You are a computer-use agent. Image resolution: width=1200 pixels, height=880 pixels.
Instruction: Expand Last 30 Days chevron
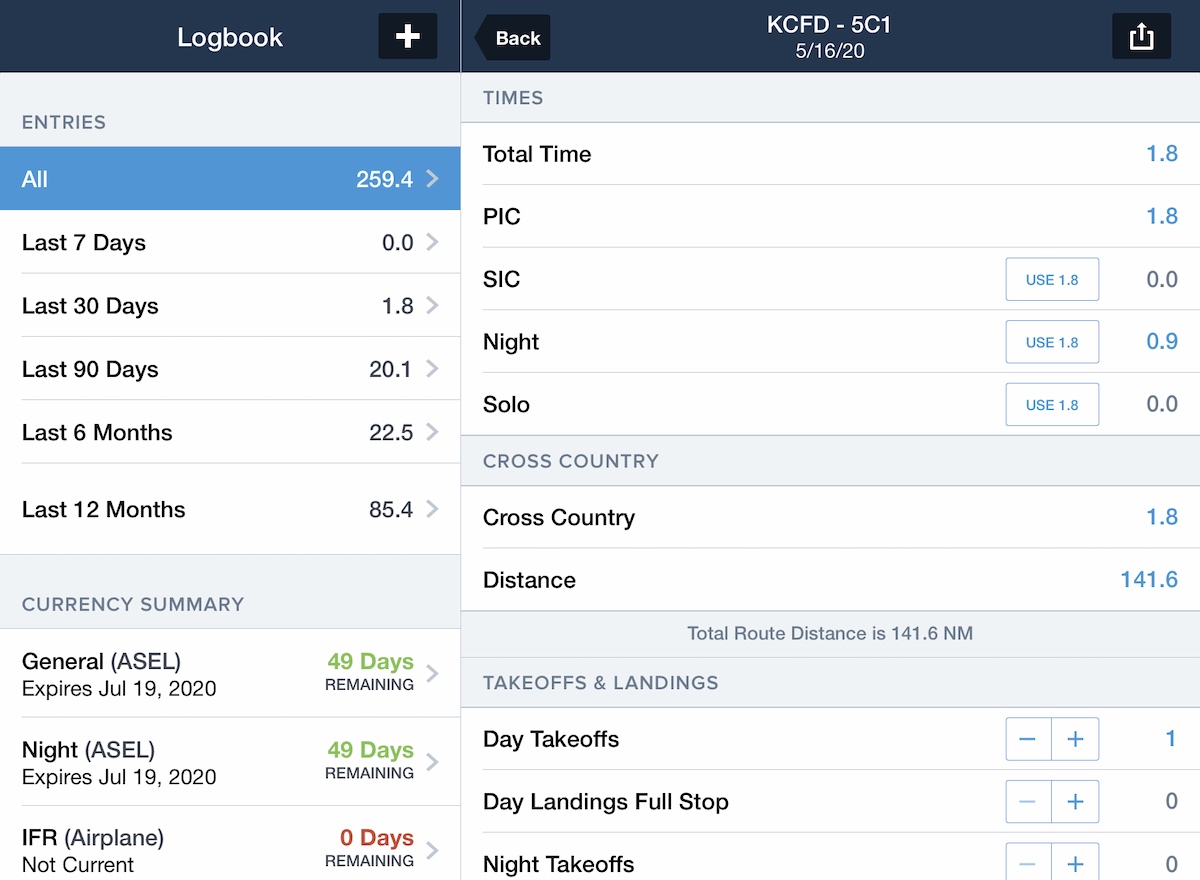[x=432, y=306]
